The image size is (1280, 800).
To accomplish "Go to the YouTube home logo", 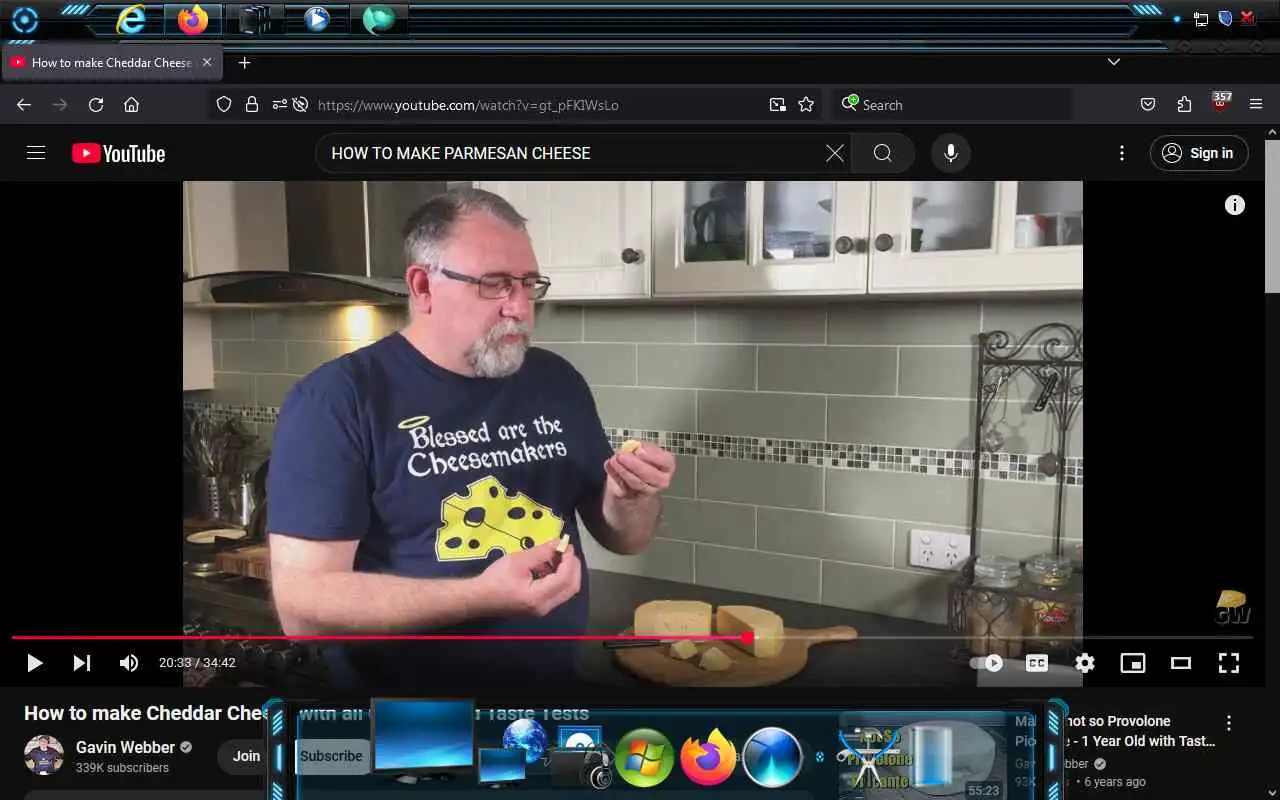I will 118,153.
